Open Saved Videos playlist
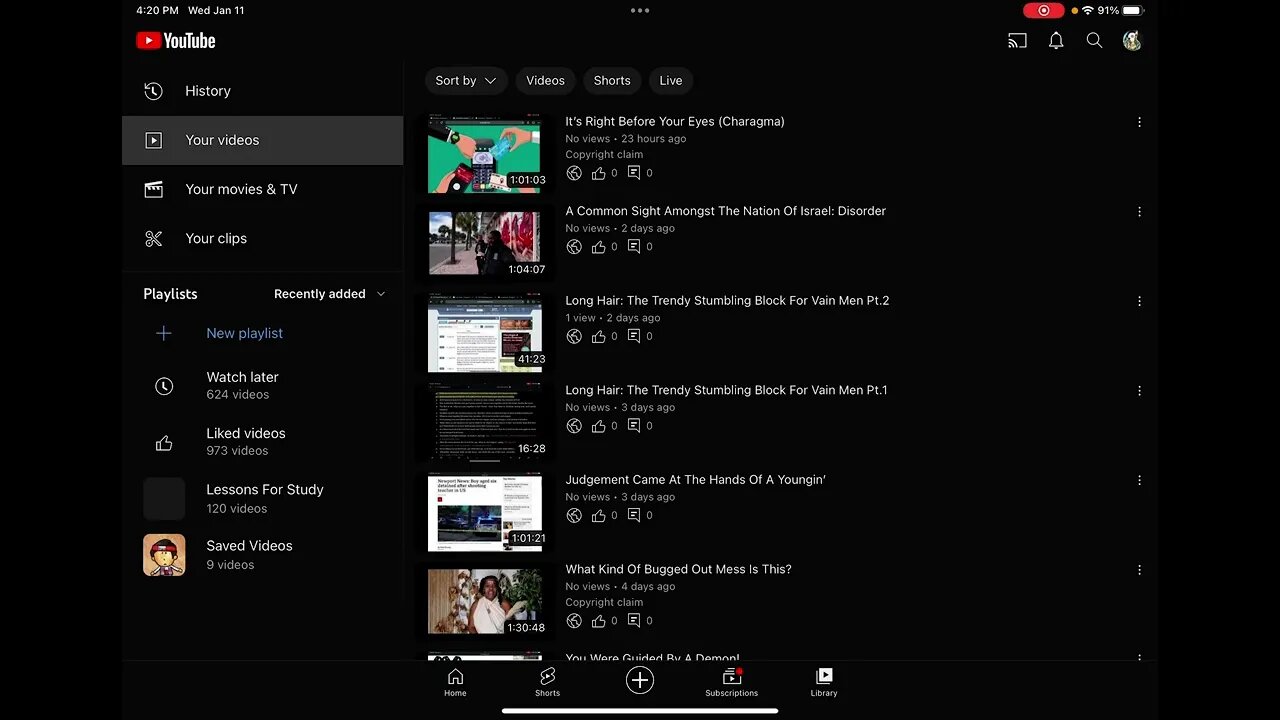The height and width of the screenshot is (720, 1280). (262, 555)
